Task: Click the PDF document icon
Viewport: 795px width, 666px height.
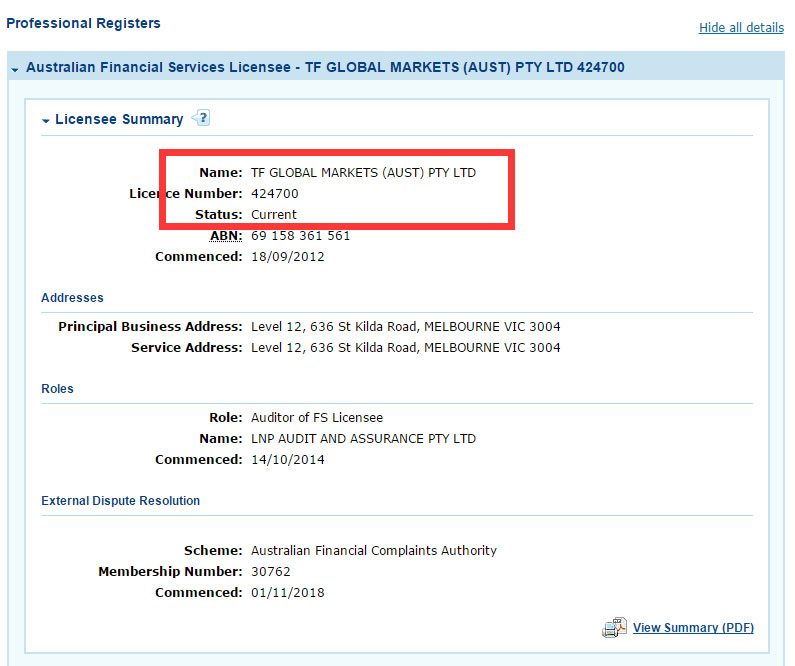Action: [x=614, y=627]
